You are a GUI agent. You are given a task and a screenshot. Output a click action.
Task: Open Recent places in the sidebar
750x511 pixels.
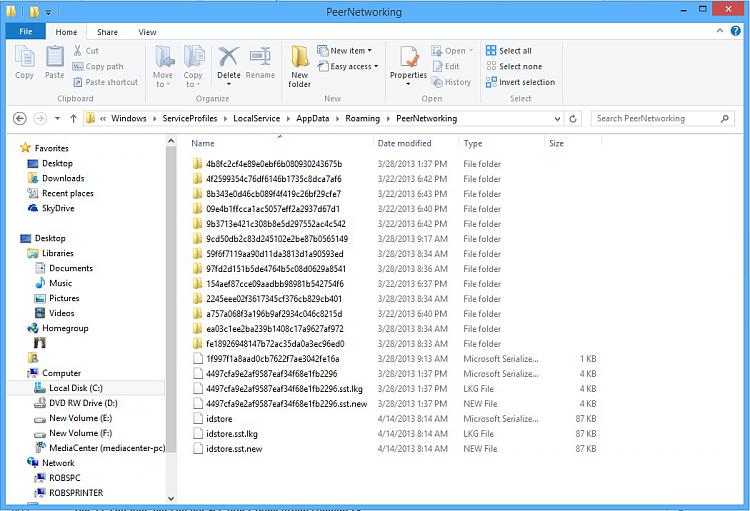coord(60,193)
